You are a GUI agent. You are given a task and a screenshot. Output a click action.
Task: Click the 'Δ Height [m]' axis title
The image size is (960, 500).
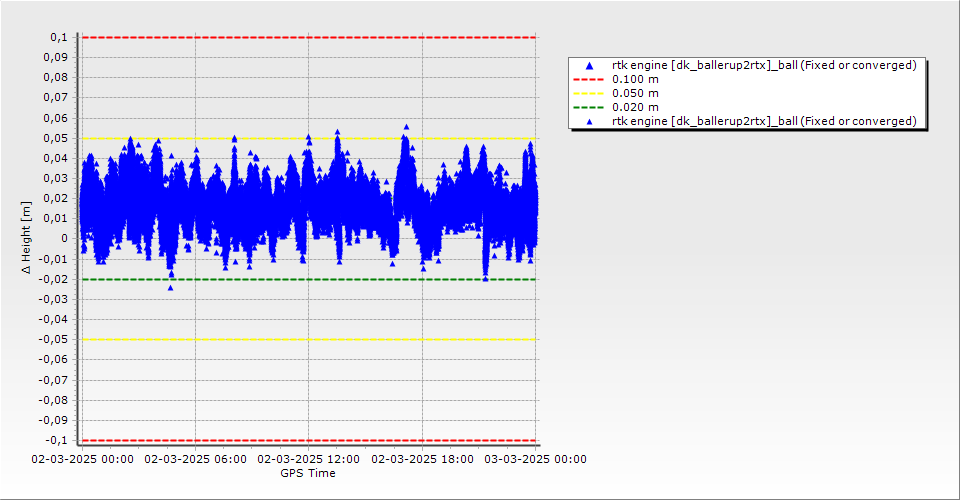coord(26,237)
